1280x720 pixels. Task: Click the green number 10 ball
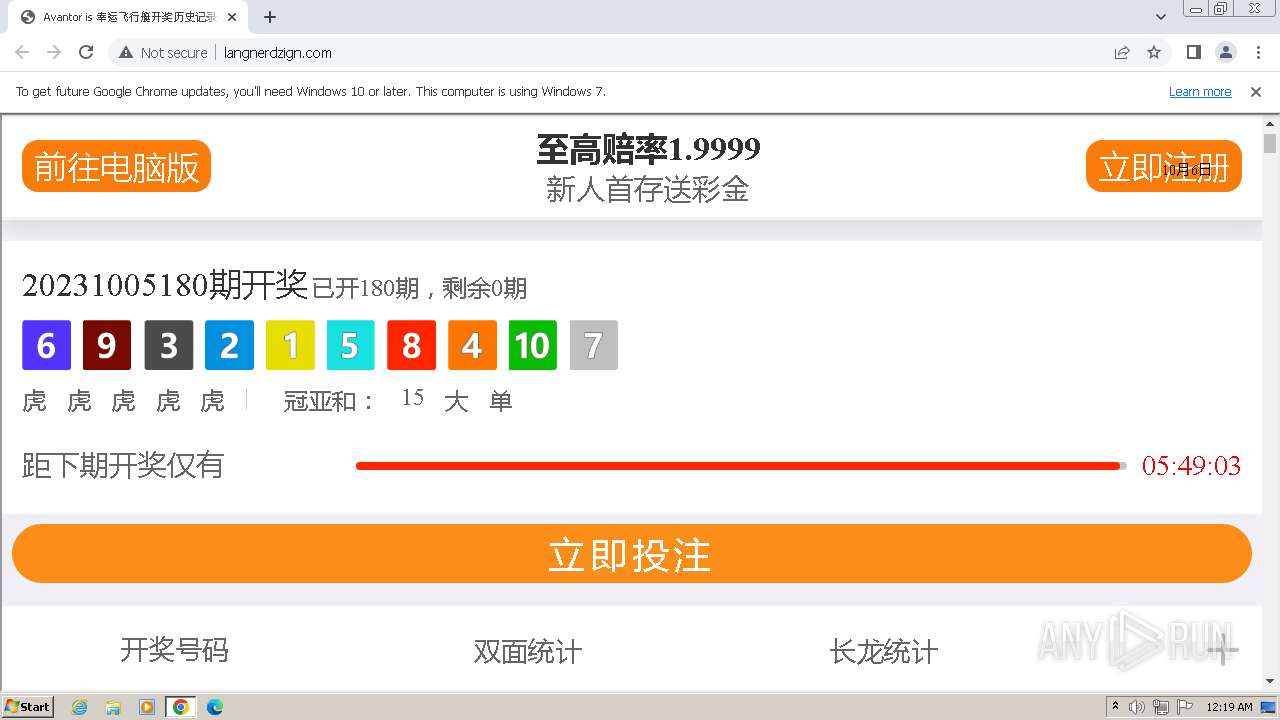[533, 345]
